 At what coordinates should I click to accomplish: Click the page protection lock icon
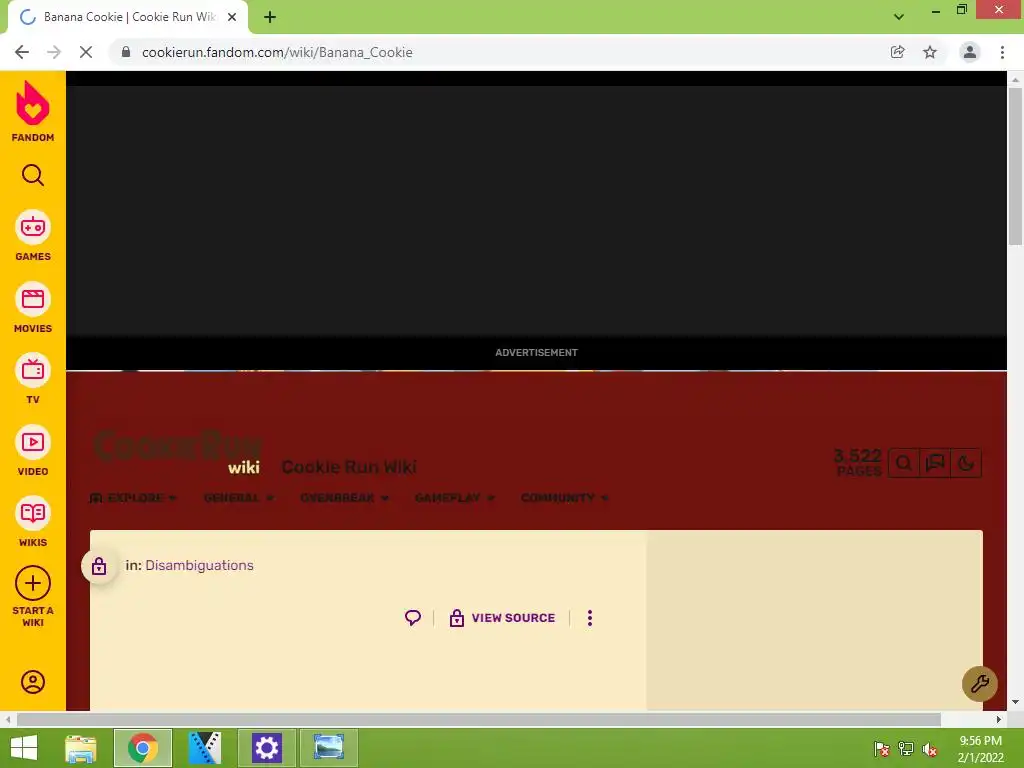[99, 566]
